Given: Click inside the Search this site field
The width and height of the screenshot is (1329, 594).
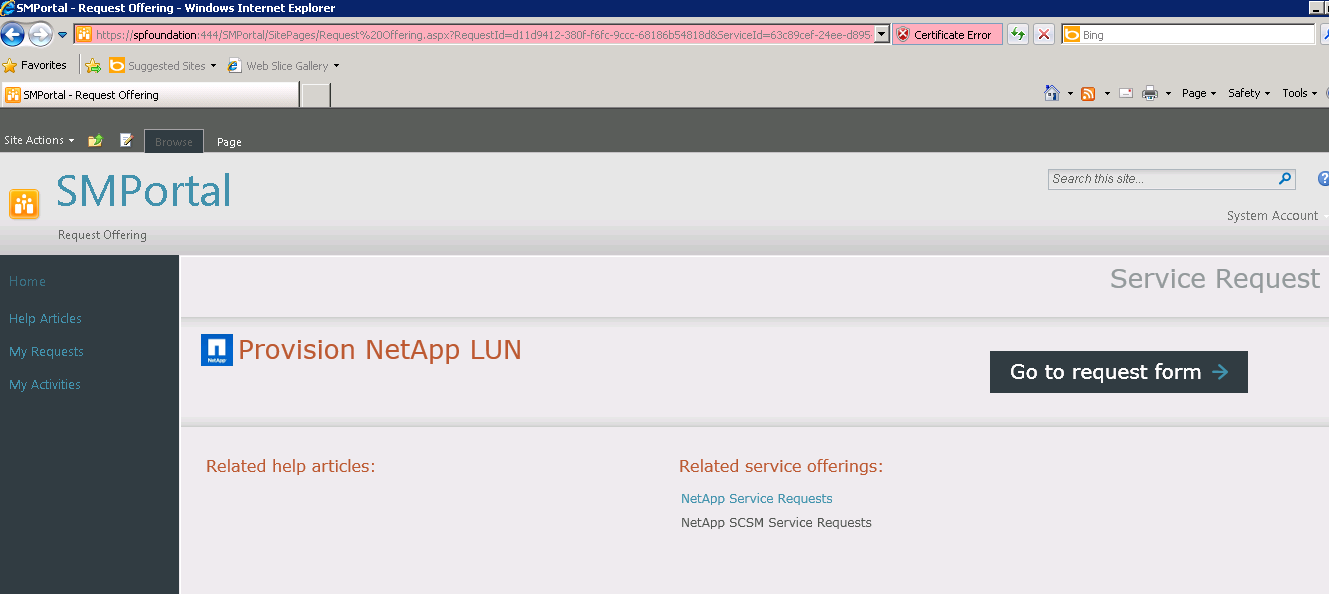Looking at the screenshot, I should (1160, 179).
